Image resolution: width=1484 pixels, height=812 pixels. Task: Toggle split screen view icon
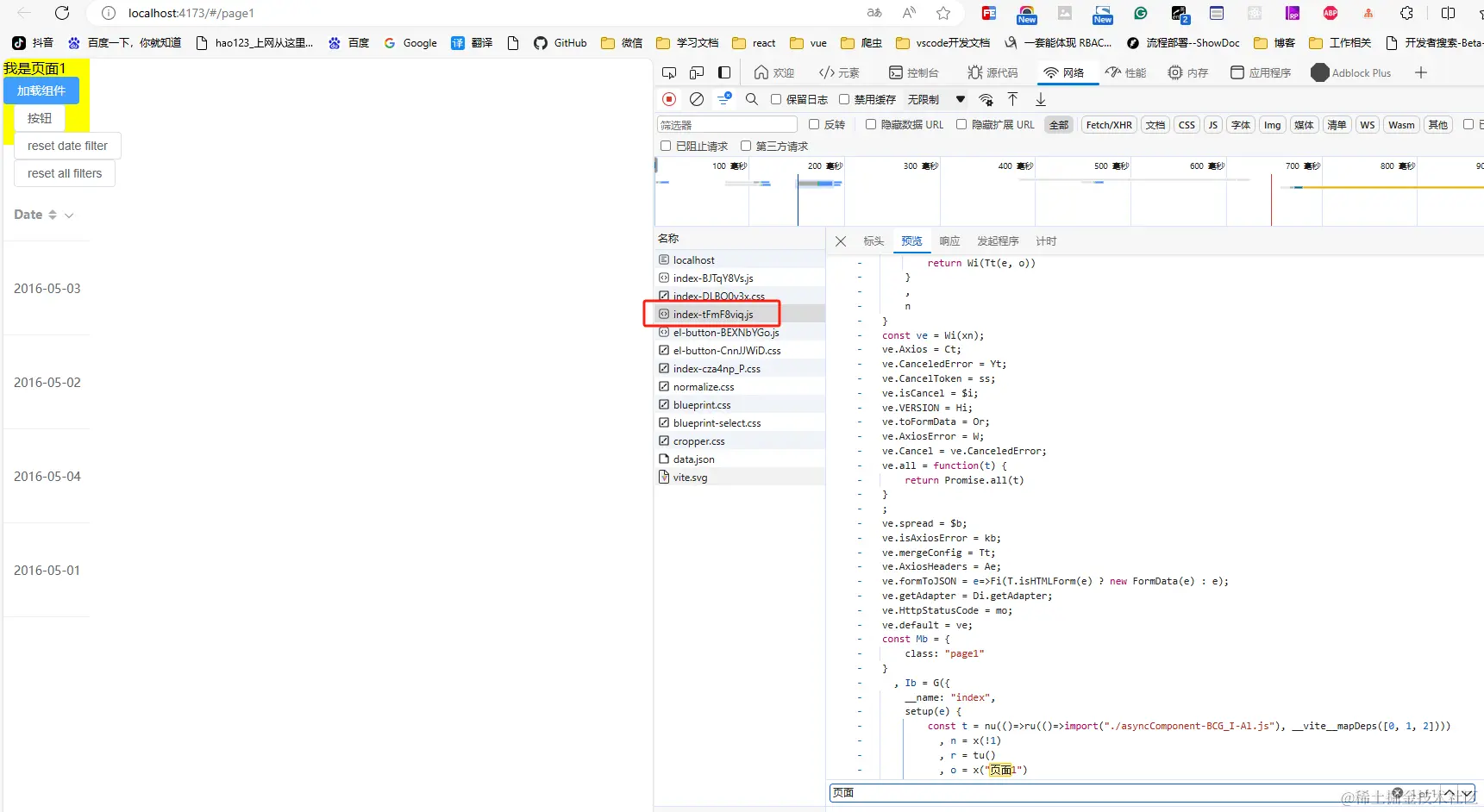click(1448, 13)
